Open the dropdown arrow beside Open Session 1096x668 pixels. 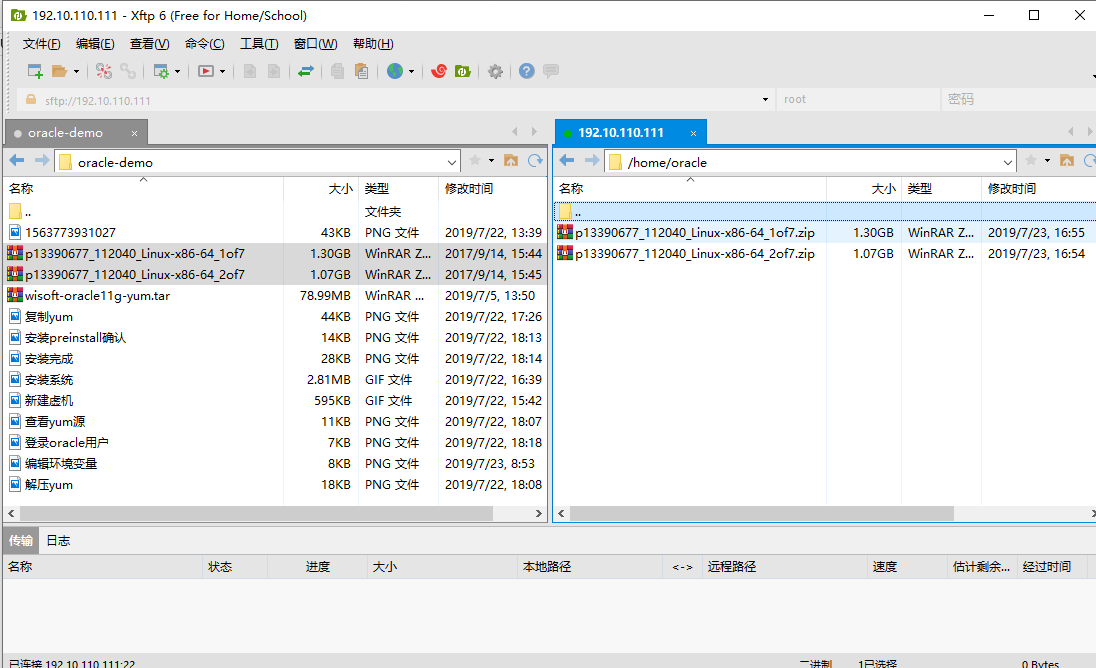click(x=76, y=71)
